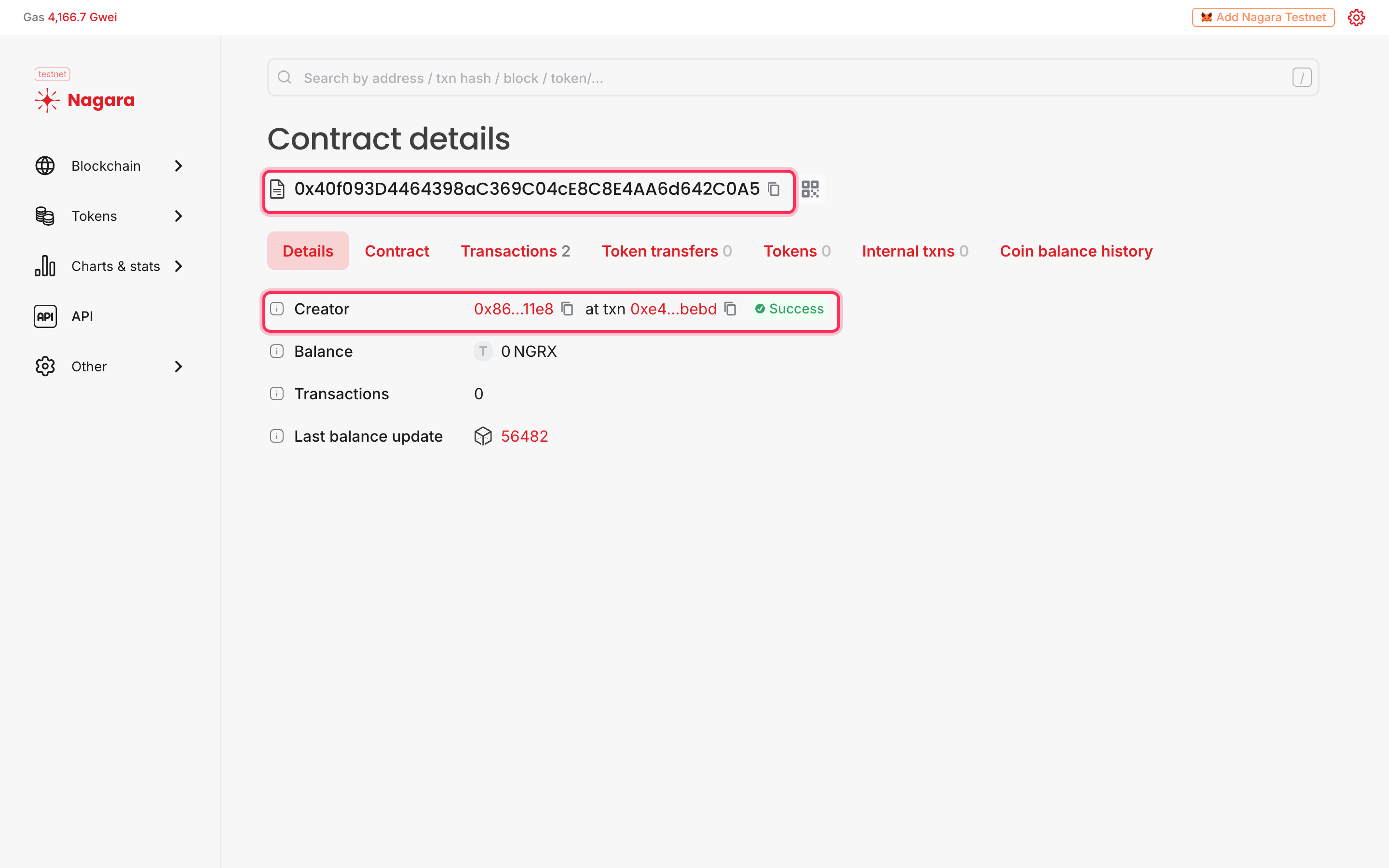This screenshot has height=868, width=1389.
Task: Expand the Tokens menu chevron
Action: pyautogui.click(x=178, y=216)
